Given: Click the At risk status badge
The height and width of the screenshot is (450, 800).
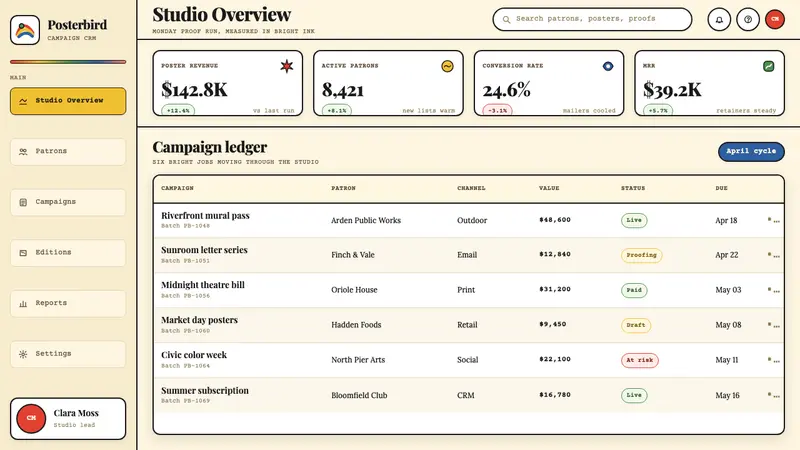Looking at the screenshot, I should tap(639, 360).
